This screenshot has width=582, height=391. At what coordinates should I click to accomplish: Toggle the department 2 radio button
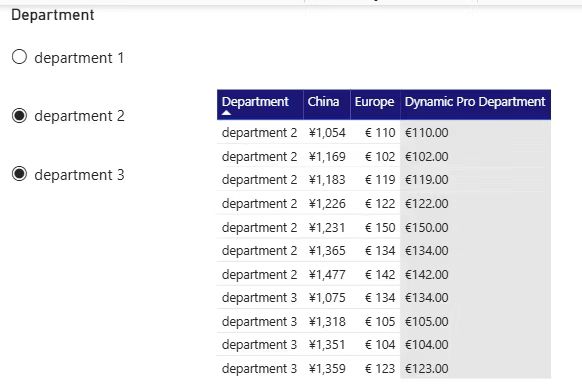pos(19,115)
